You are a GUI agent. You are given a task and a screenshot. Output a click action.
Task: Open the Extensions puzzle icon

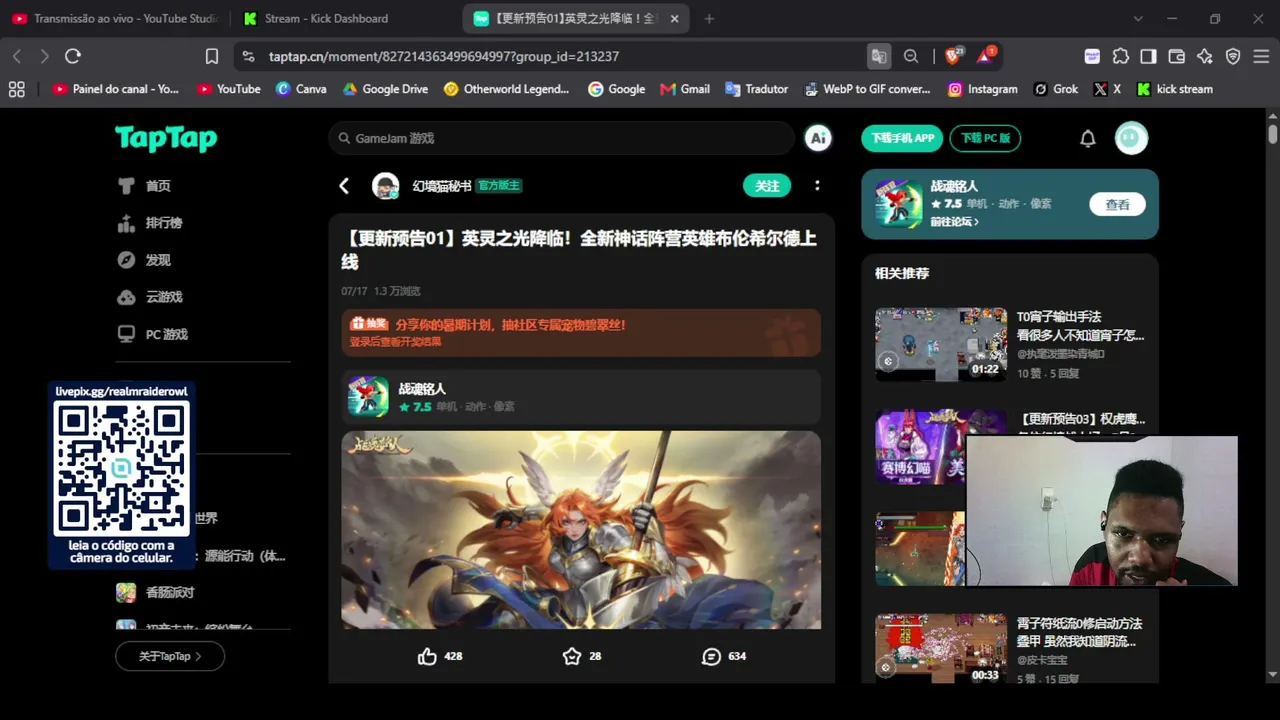pos(1121,56)
